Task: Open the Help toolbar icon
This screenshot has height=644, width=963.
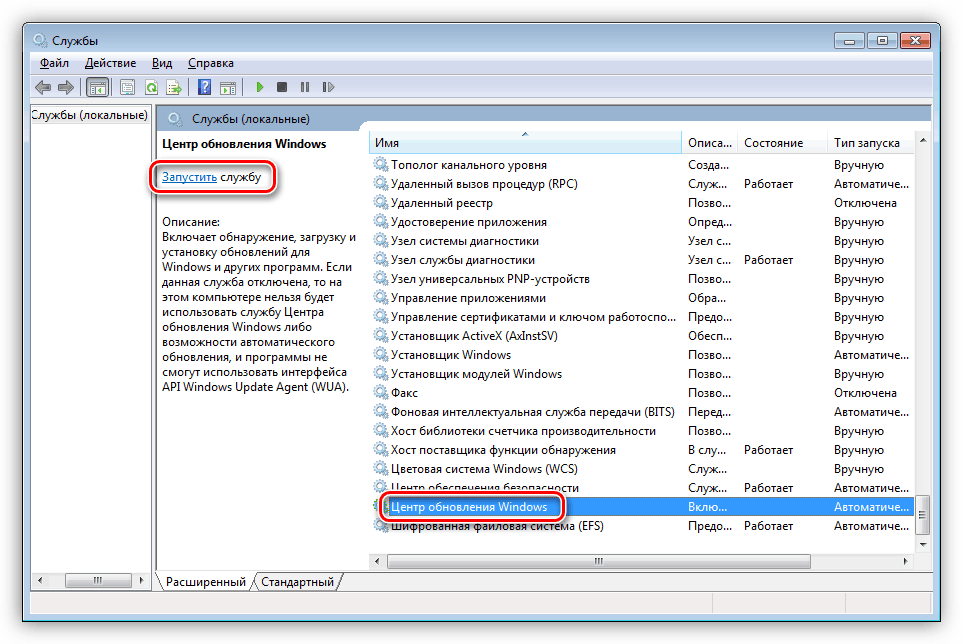Action: (x=205, y=87)
